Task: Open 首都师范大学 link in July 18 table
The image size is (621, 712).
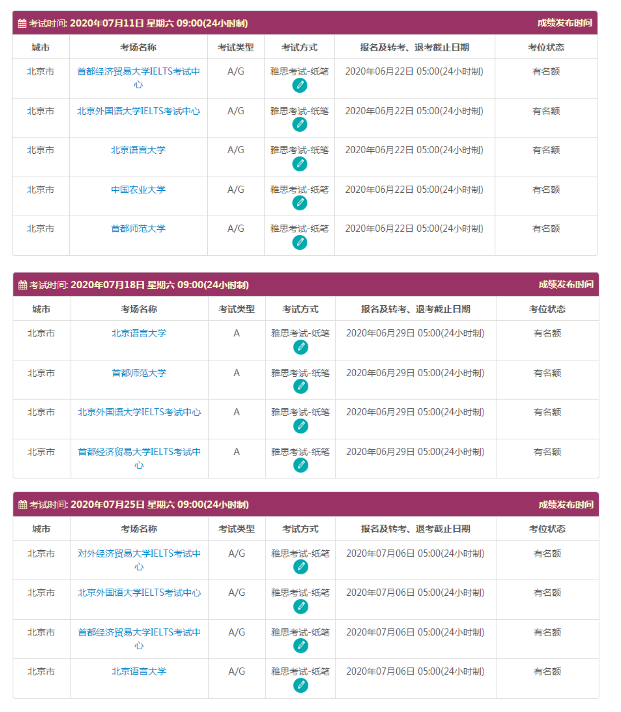Action: tap(138, 373)
